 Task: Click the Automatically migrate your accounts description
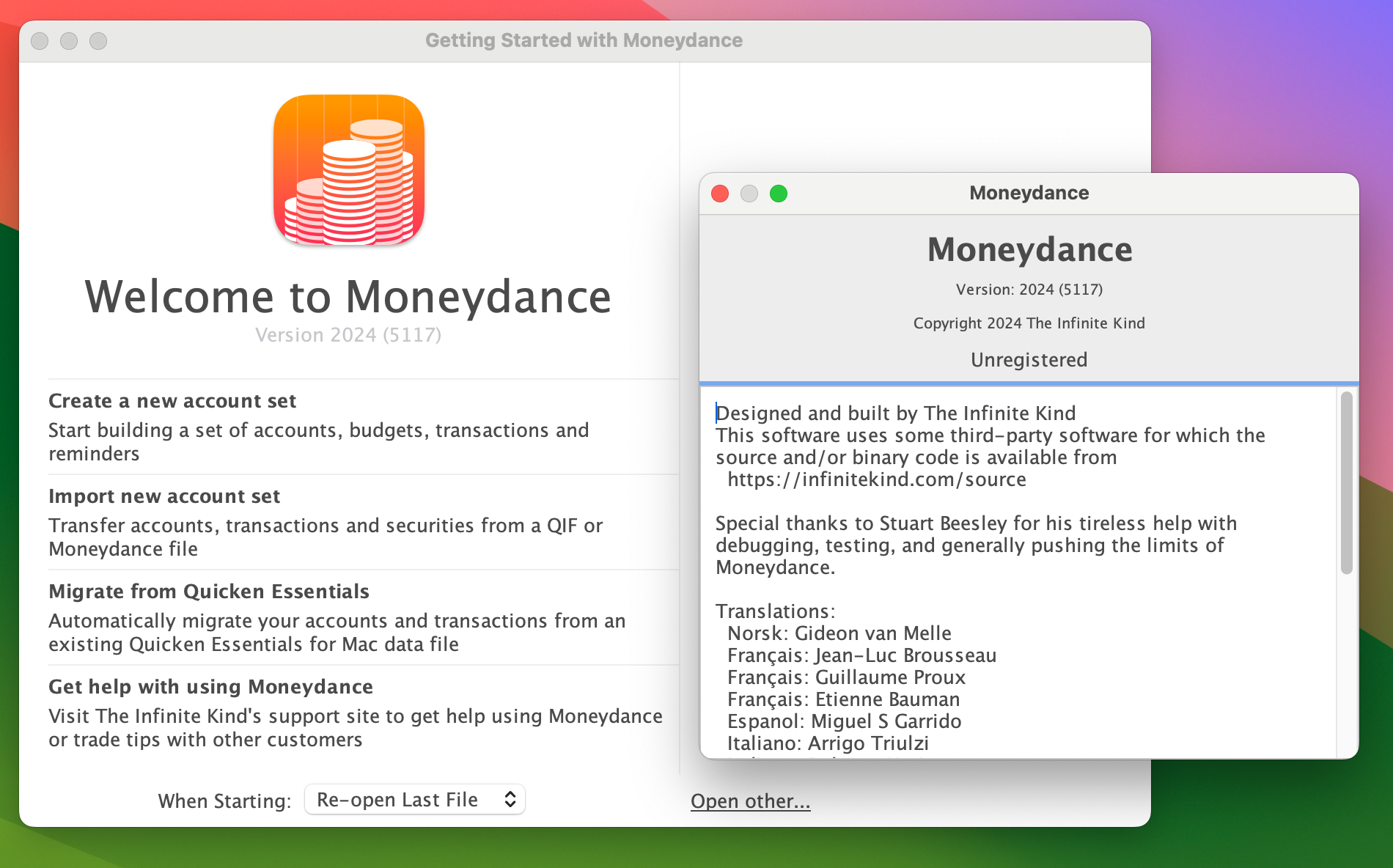337,633
